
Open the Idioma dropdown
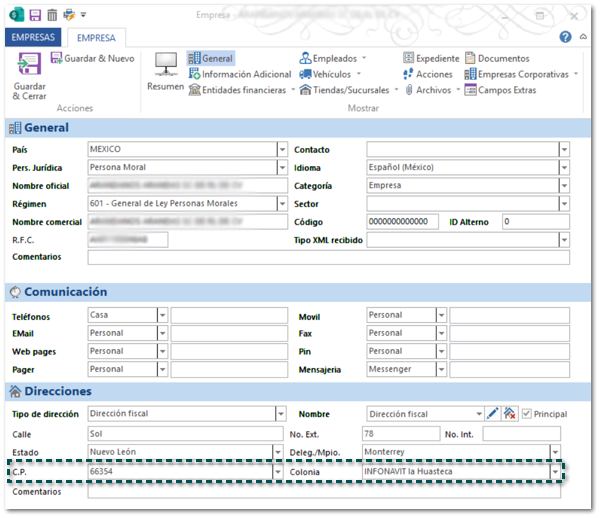point(563,168)
